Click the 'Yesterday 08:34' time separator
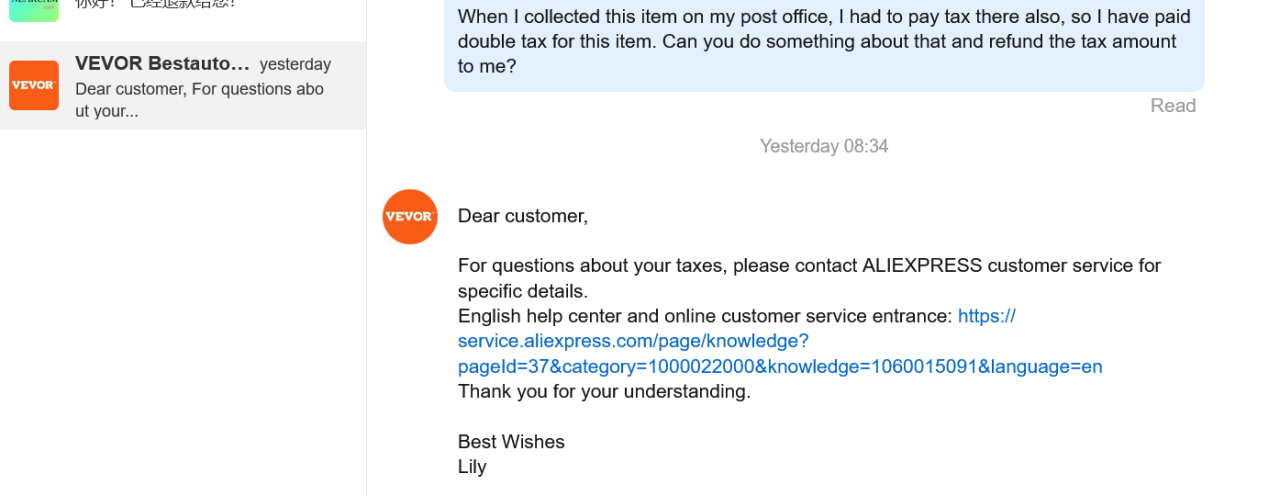 coord(823,146)
